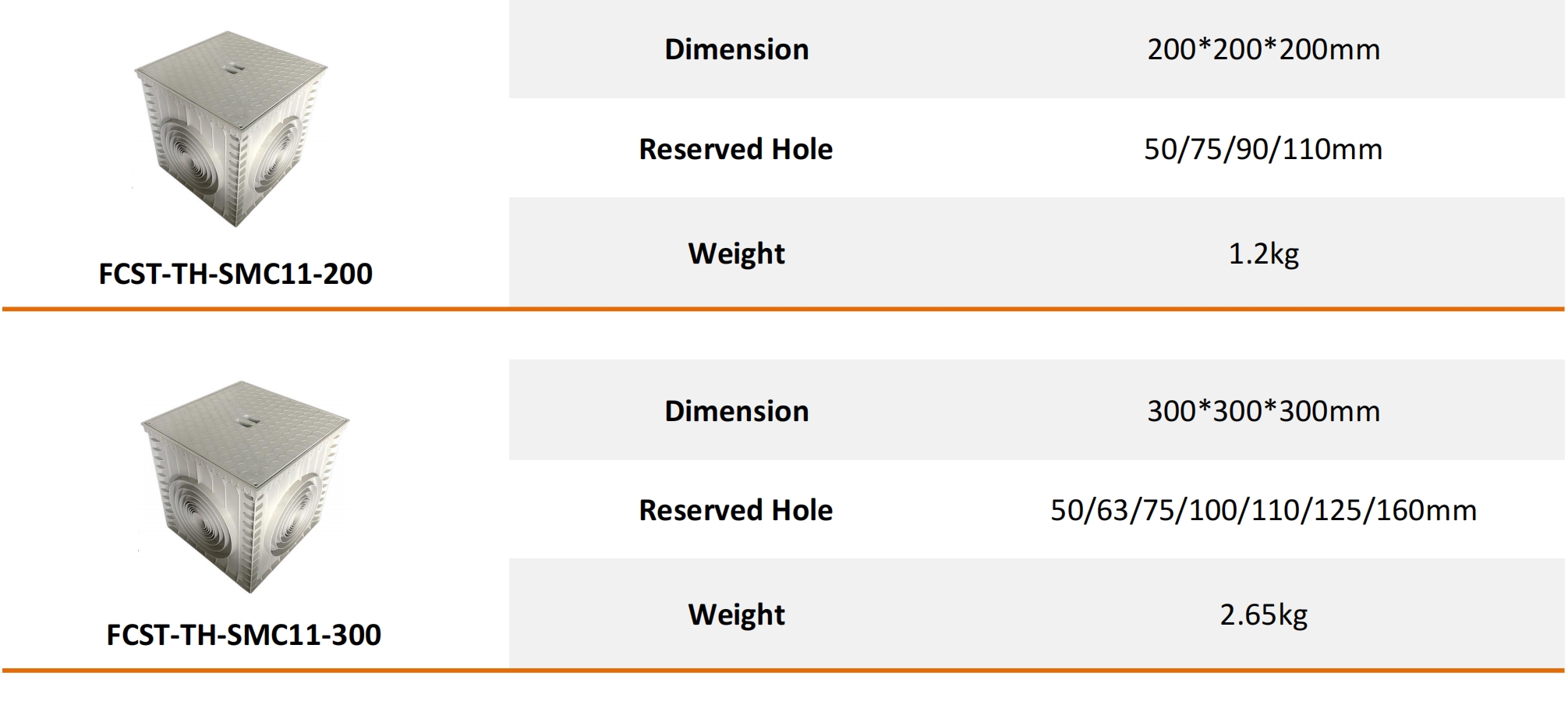Click the orange divider under the 300 model
Viewport: 1568px width, 712px height.
(783, 670)
